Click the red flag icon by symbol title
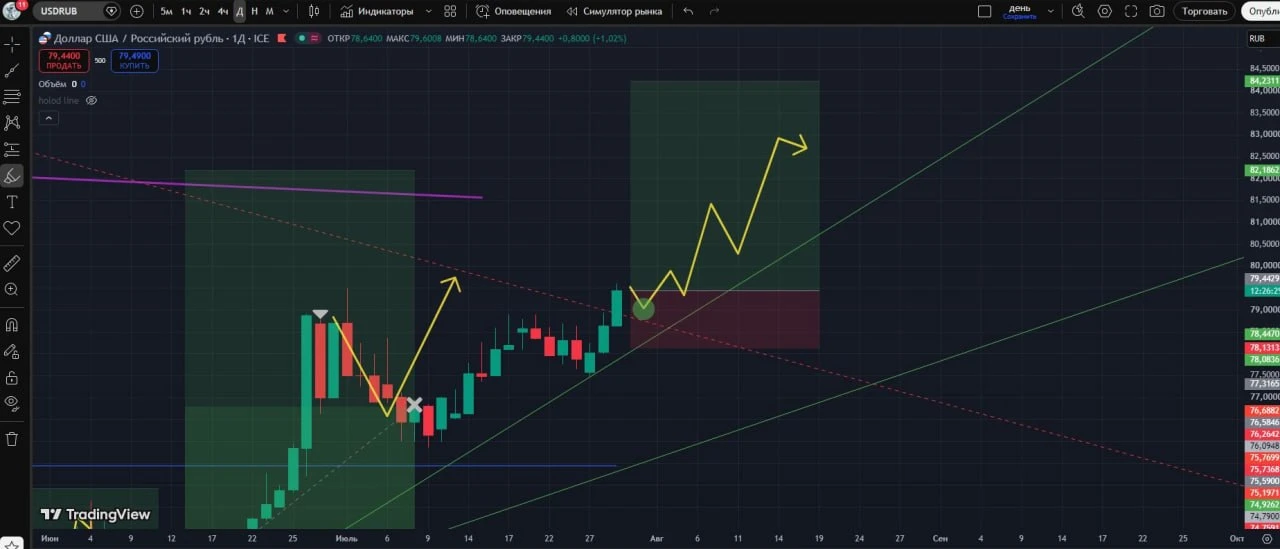1280x549 pixels. (282, 37)
